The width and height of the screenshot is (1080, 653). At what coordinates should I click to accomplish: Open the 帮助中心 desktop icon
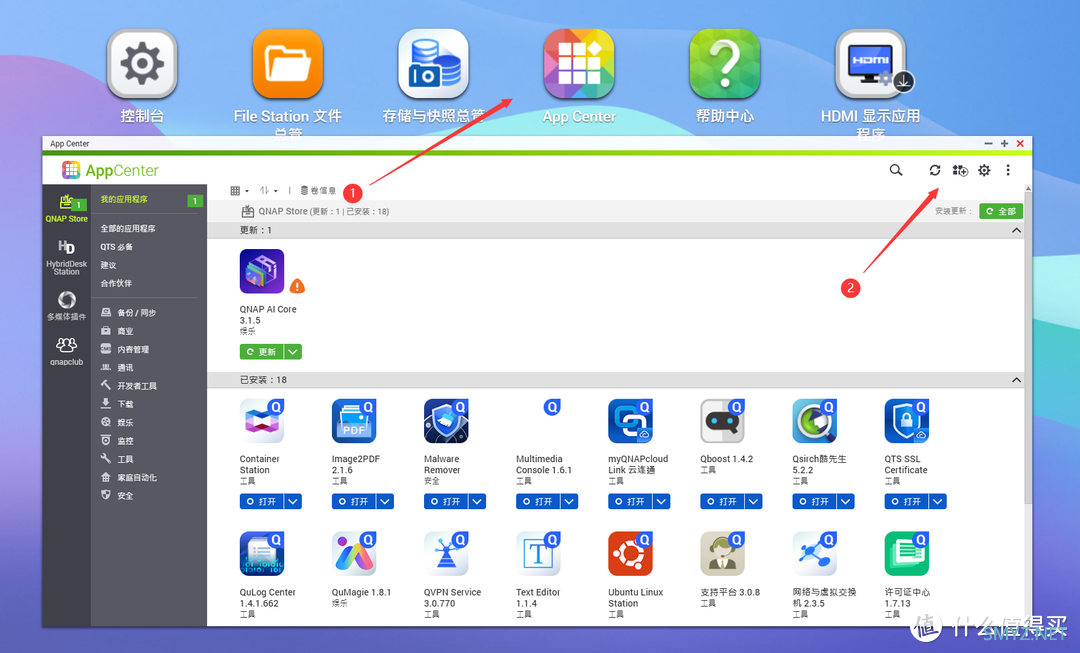coord(725,64)
